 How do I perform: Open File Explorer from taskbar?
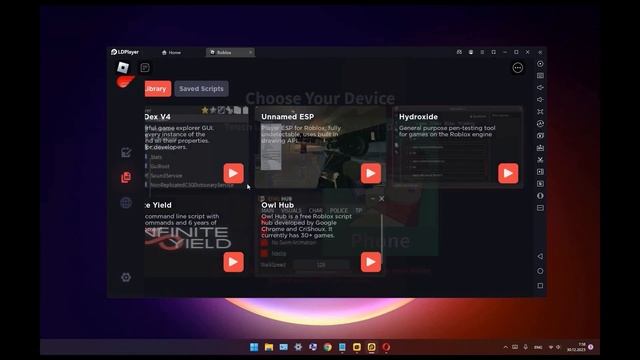pyautogui.click(x=269, y=347)
